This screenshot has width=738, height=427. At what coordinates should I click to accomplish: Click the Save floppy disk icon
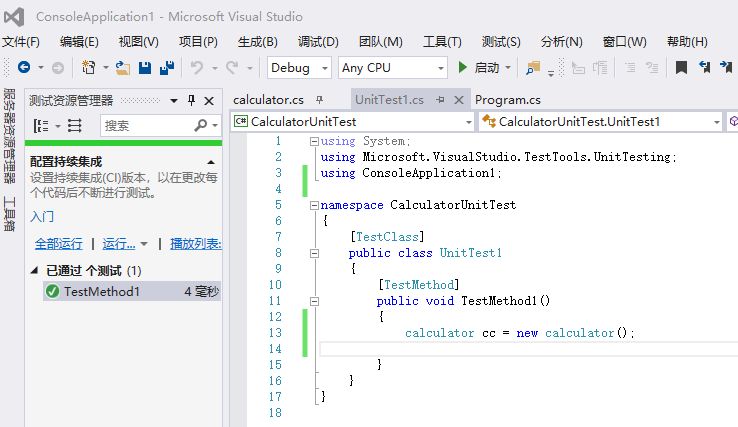(145, 68)
